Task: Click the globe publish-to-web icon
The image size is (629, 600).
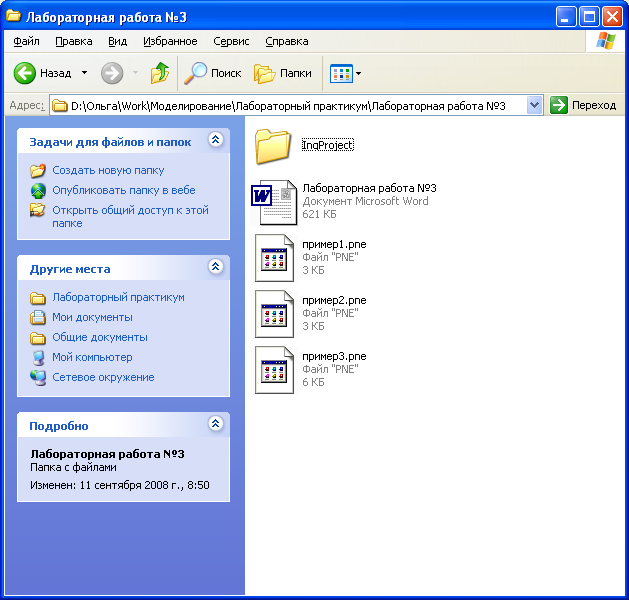Action: click(38, 191)
